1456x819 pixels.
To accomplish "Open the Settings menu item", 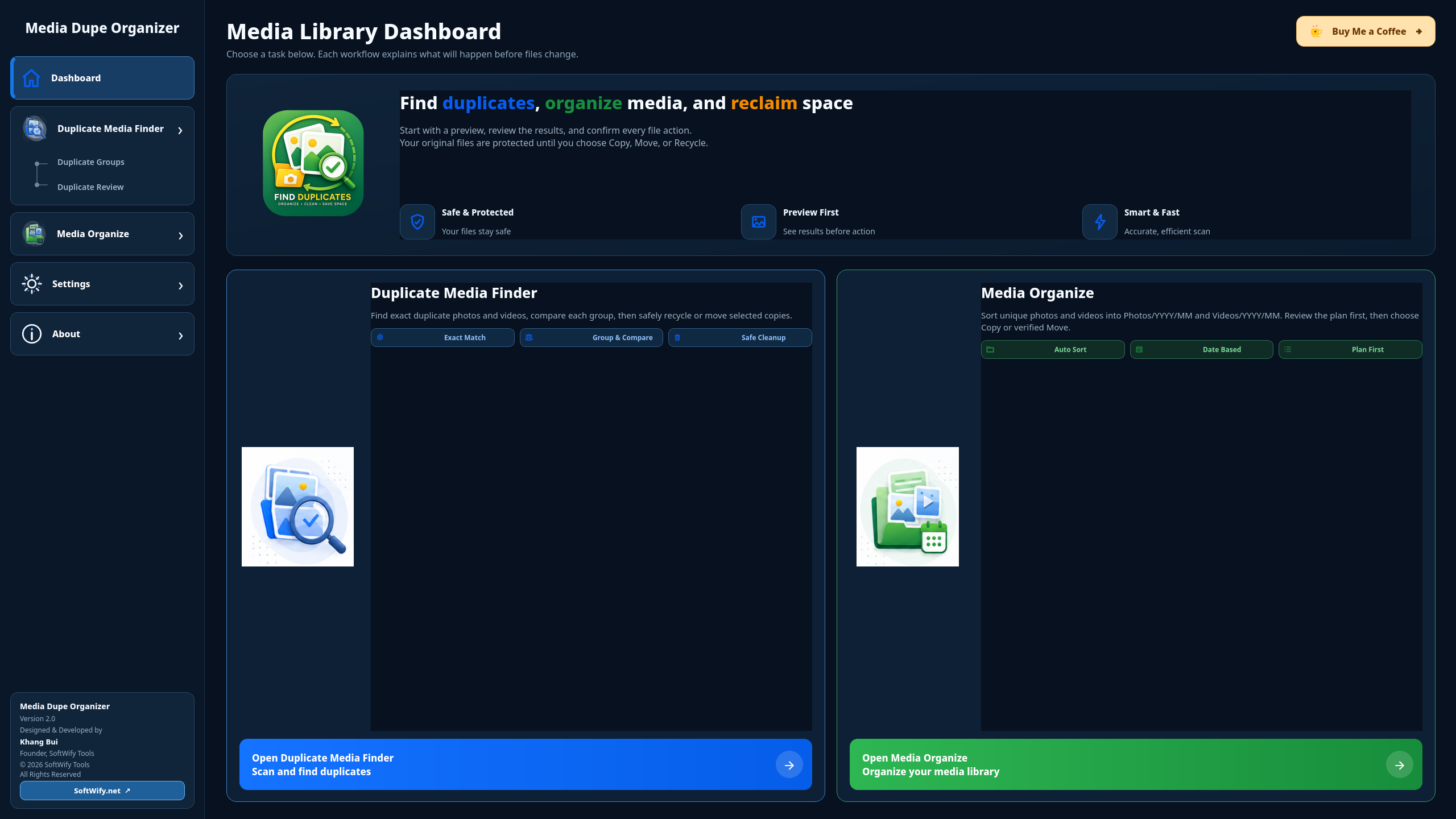I will pyautogui.click(x=102, y=284).
